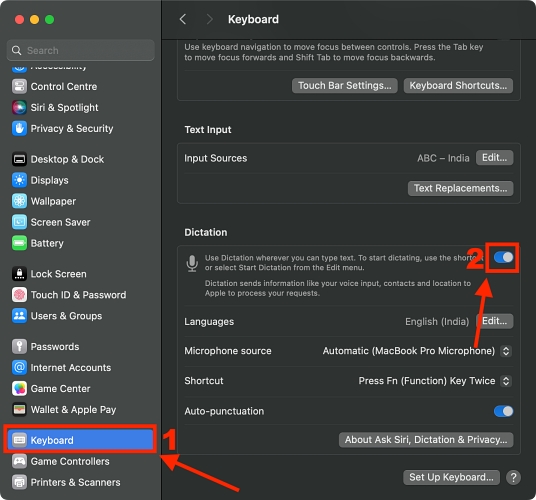The image size is (536, 500).
Task: Click the Game Controllers icon
Action: click(x=19, y=461)
